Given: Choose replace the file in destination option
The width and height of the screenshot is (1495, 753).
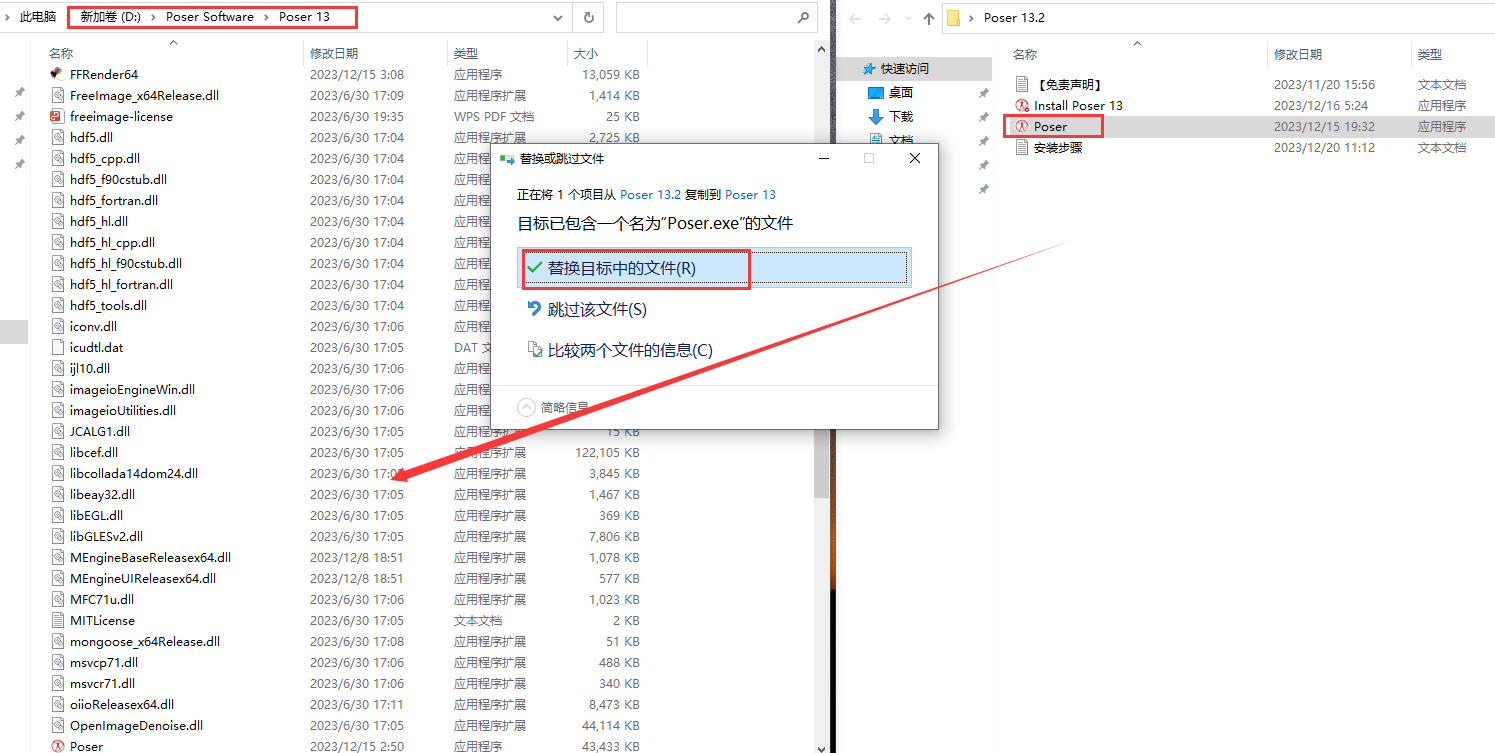Looking at the screenshot, I should point(715,268).
